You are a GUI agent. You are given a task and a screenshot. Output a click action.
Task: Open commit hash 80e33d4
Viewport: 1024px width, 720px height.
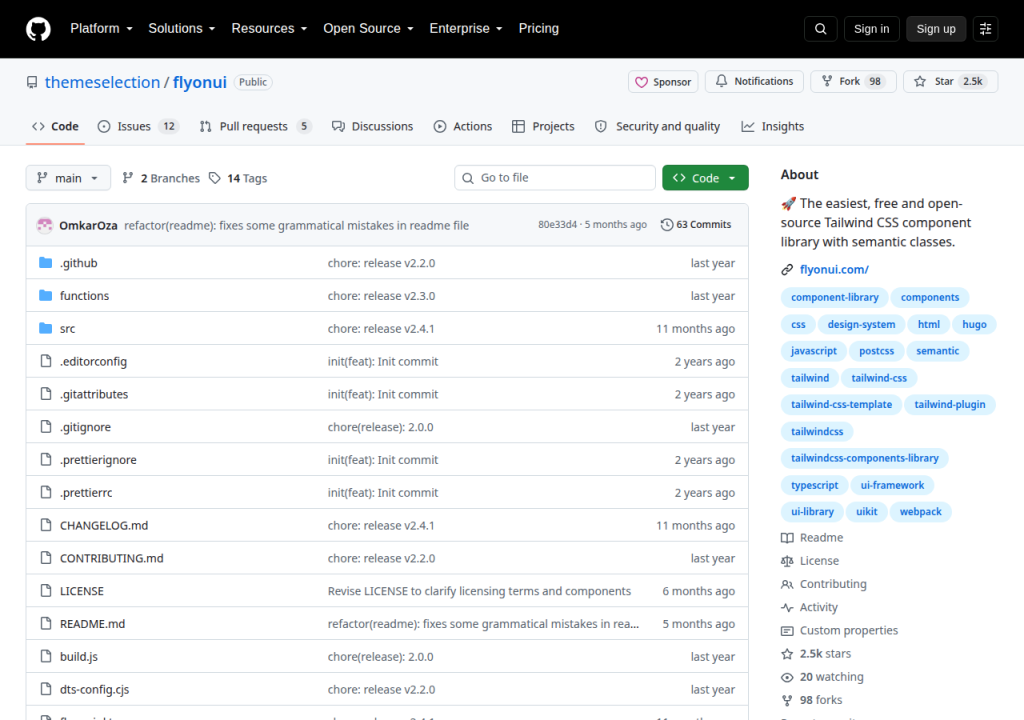pyautogui.click(x=558, y=225)
